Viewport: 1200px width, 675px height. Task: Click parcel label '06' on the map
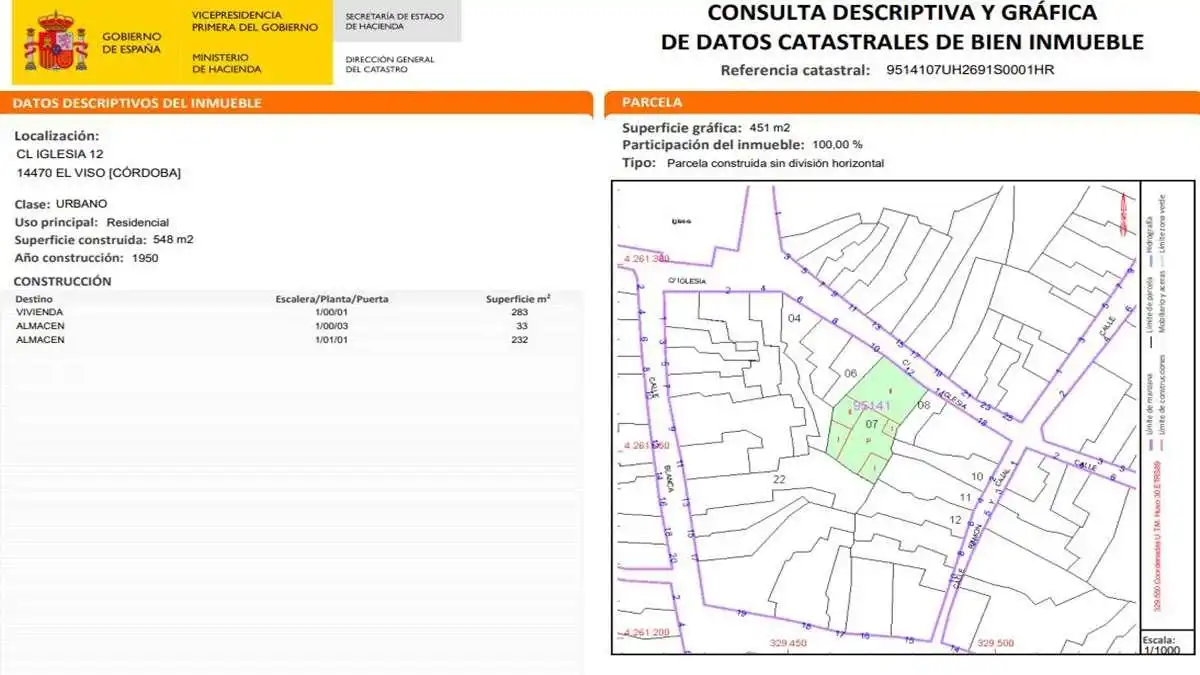pyautogui.click(x=851, y=373)
